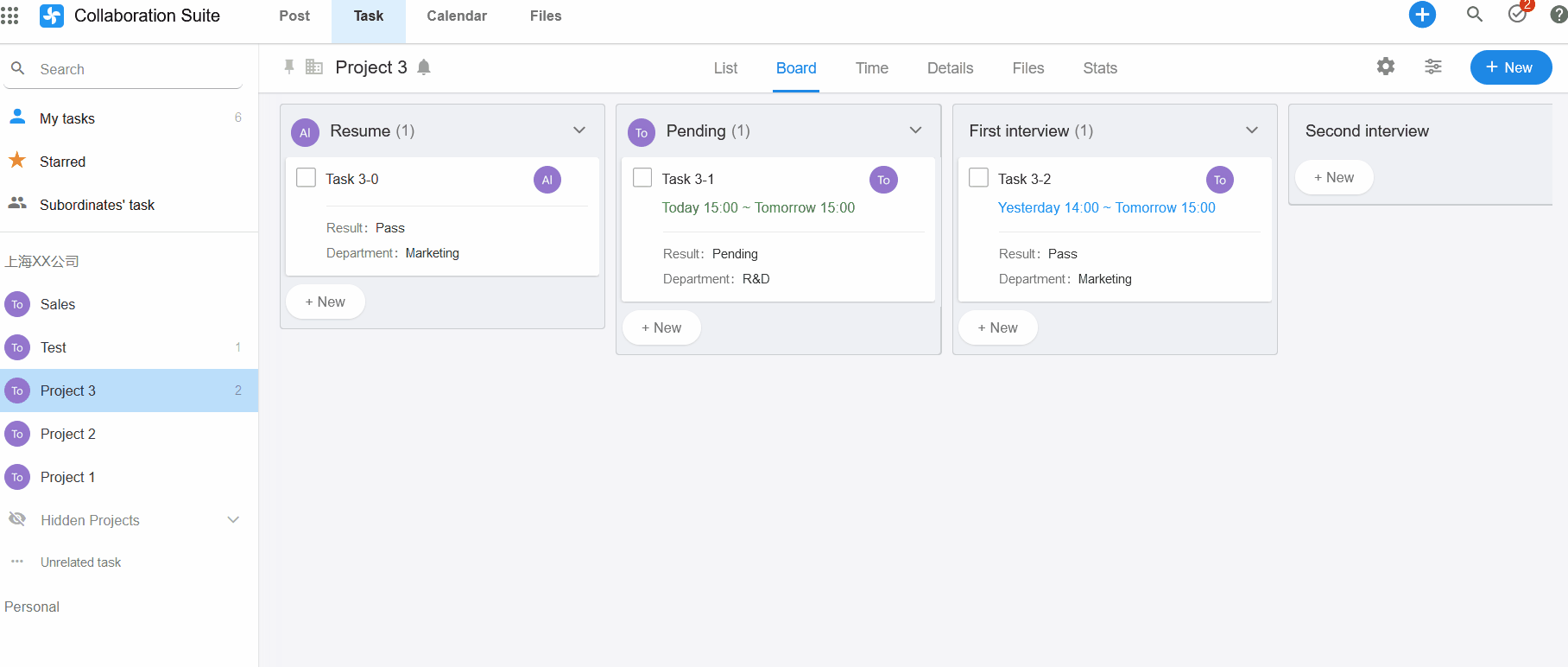Expand the Hidden Projects section
This screenshot has height=667, width=1568.
tap(233, 520)
